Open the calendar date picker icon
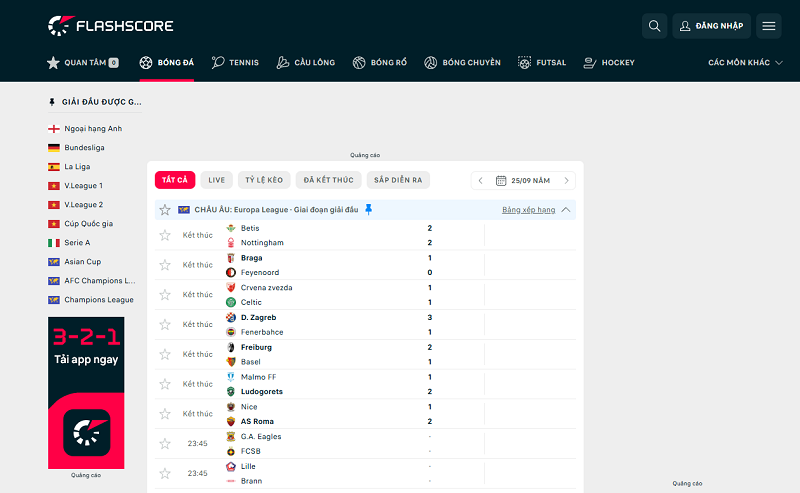The width and height of the screenshot is (800, 493). pos(501,181)
